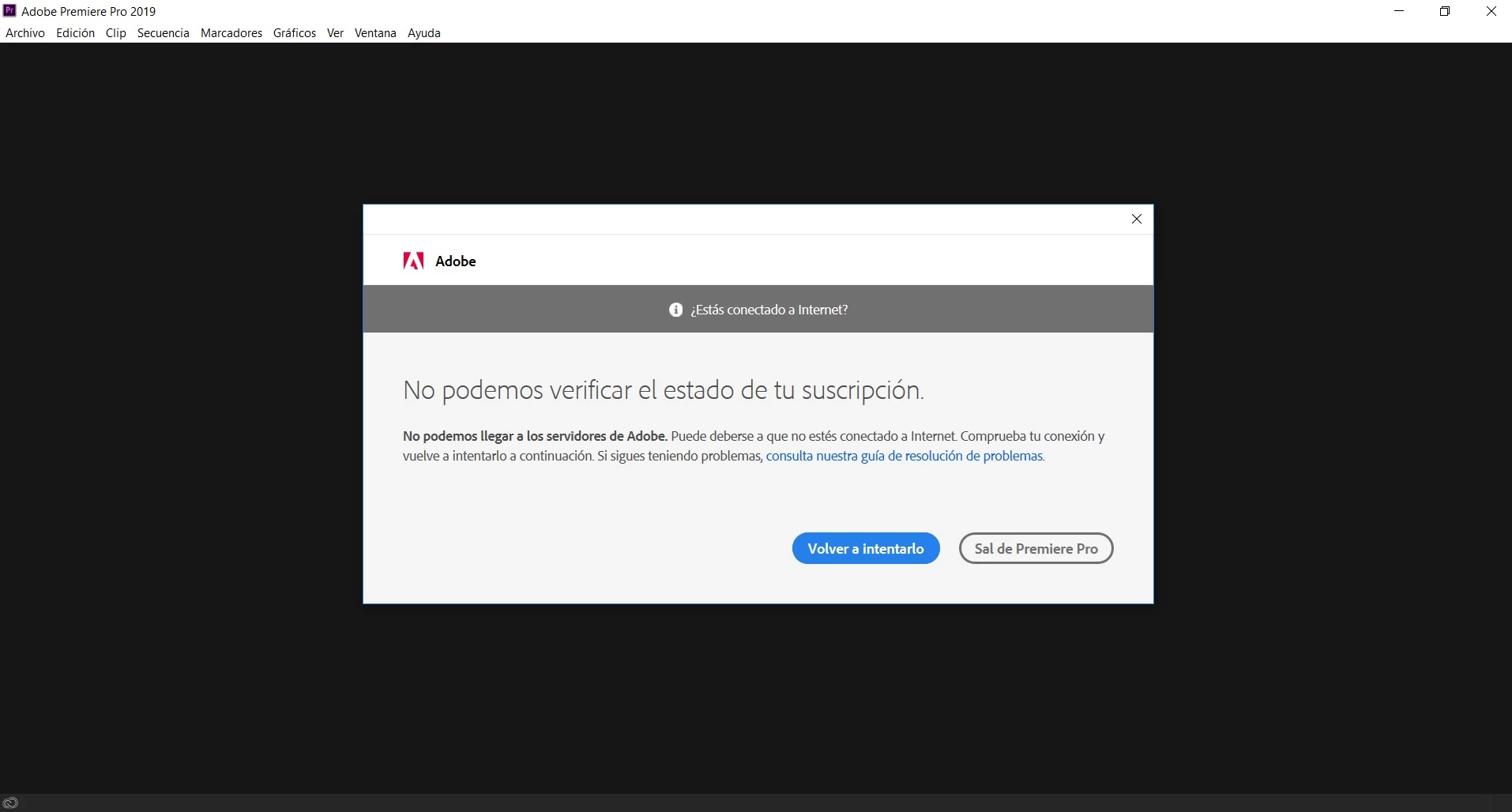1512x812 pixels.
Task: Open the Gráficos menu
Action: point(295,33)
